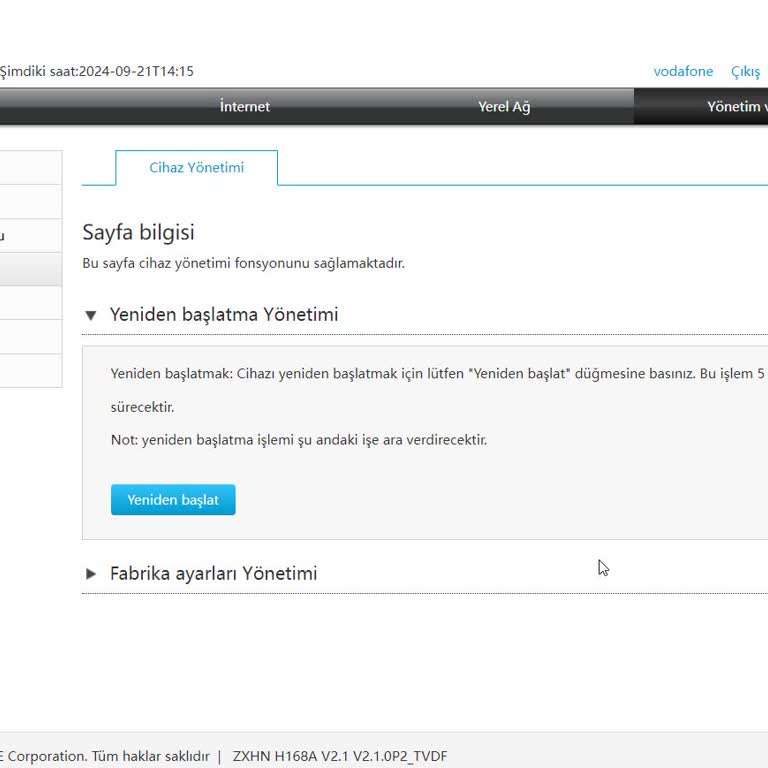Select the Cihaz Yönetimi tab
The width and height of the screenshot is (768, 768).
(x=196, y=168)
